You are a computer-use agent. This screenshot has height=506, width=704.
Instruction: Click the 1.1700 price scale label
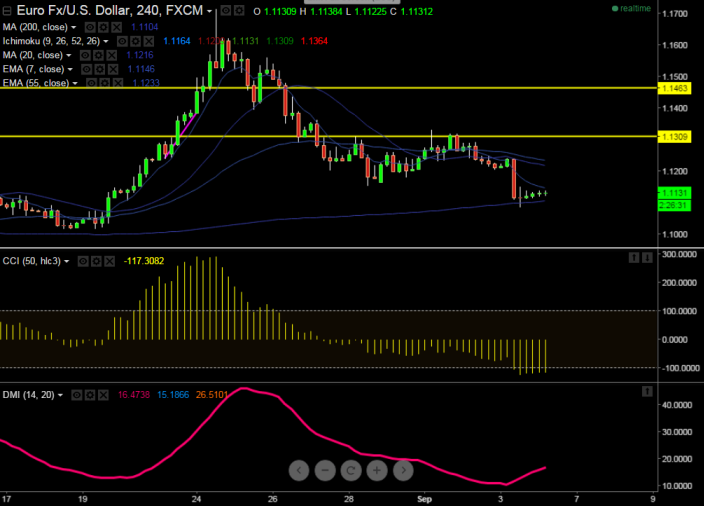click(675, 13)
